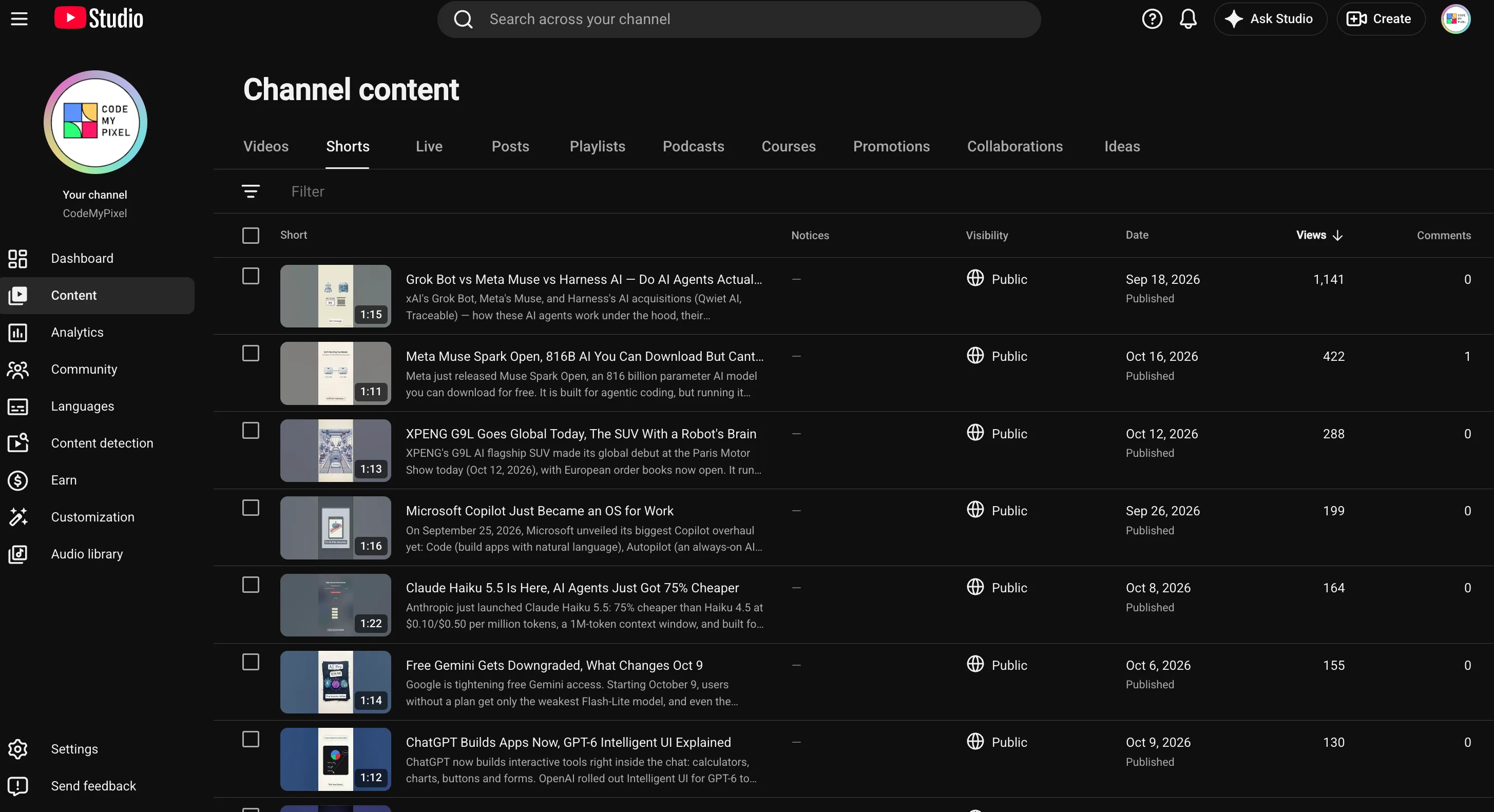Image resolution: width=1494 pixels, height=812 pixels.
Task: Select the Grok Bot vs Meta Muse short checkbox
Action: tap(251, 276)
